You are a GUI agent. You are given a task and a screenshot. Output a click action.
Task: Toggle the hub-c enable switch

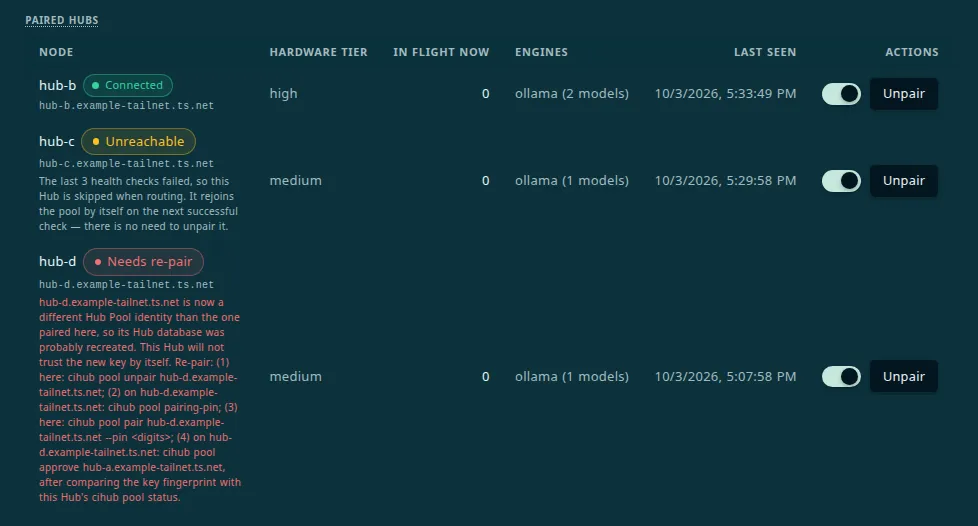[x=841, y=181]
